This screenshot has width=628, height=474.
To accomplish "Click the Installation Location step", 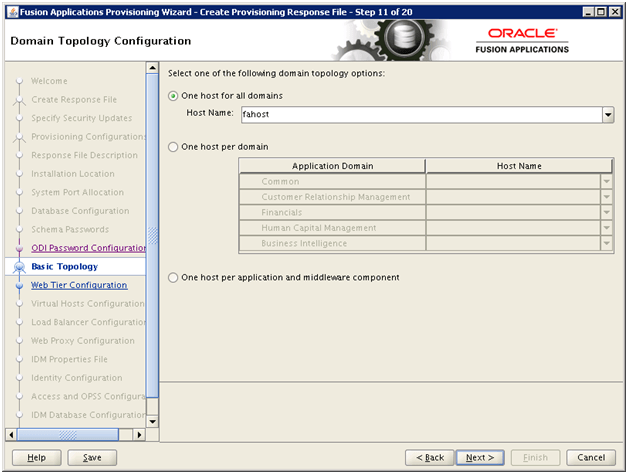I will [73, 174].
